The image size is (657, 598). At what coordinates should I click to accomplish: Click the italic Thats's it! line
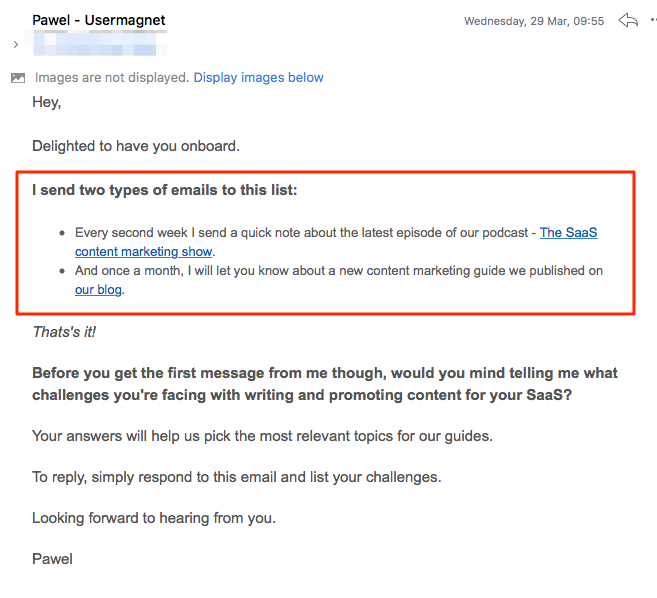(x=64, y=332)
